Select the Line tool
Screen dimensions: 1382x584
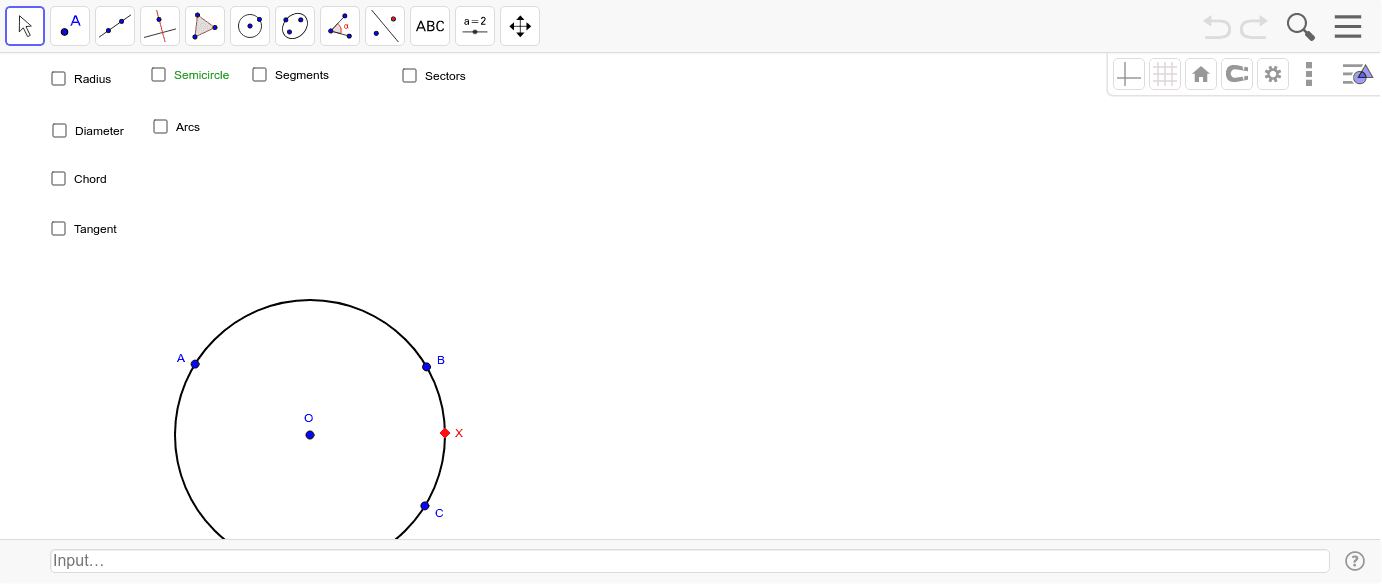click(114, 26)
